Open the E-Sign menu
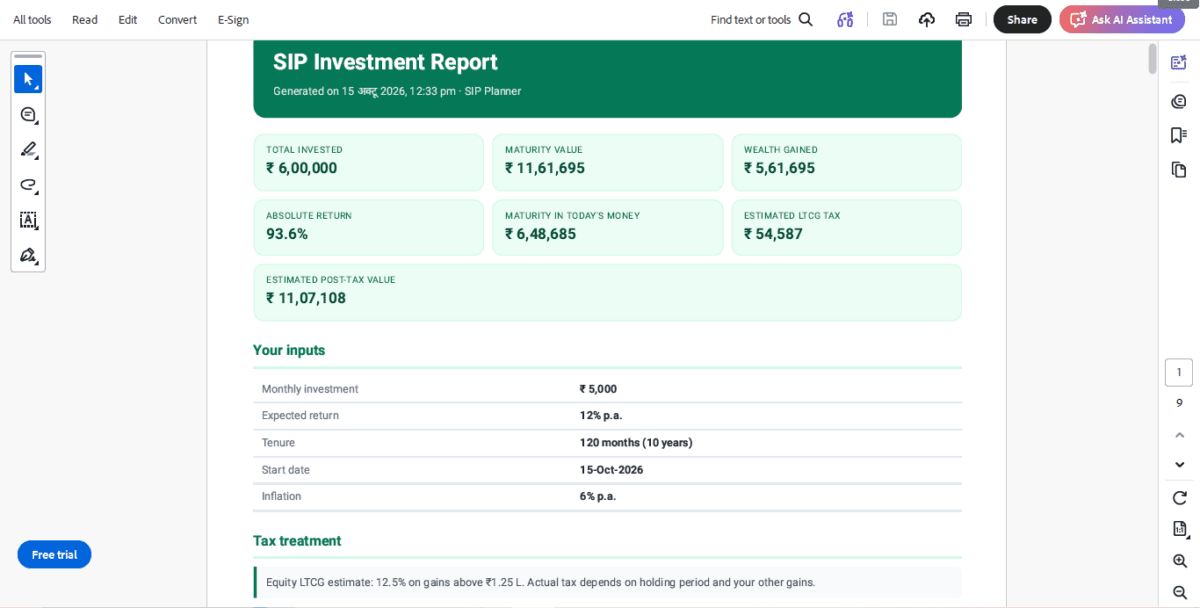The image size is (1200, 608). point(233,20)
